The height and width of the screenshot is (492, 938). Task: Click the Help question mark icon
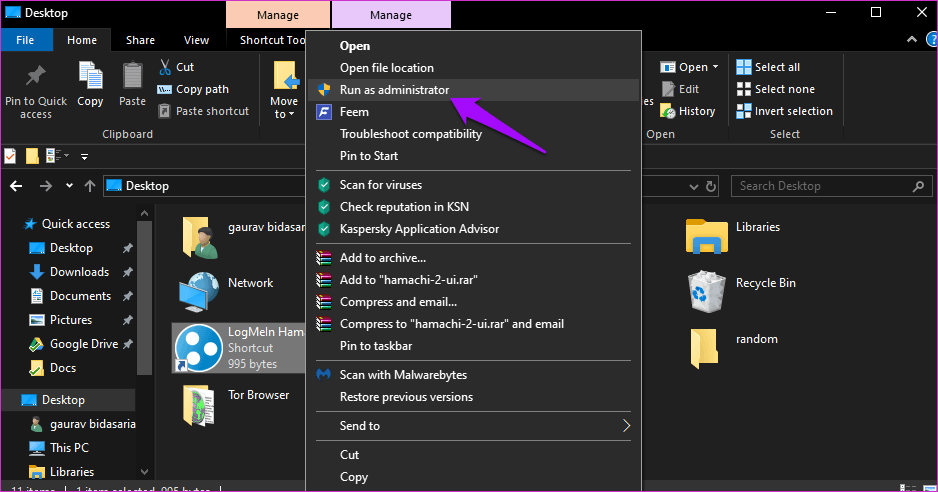(932, 40)
